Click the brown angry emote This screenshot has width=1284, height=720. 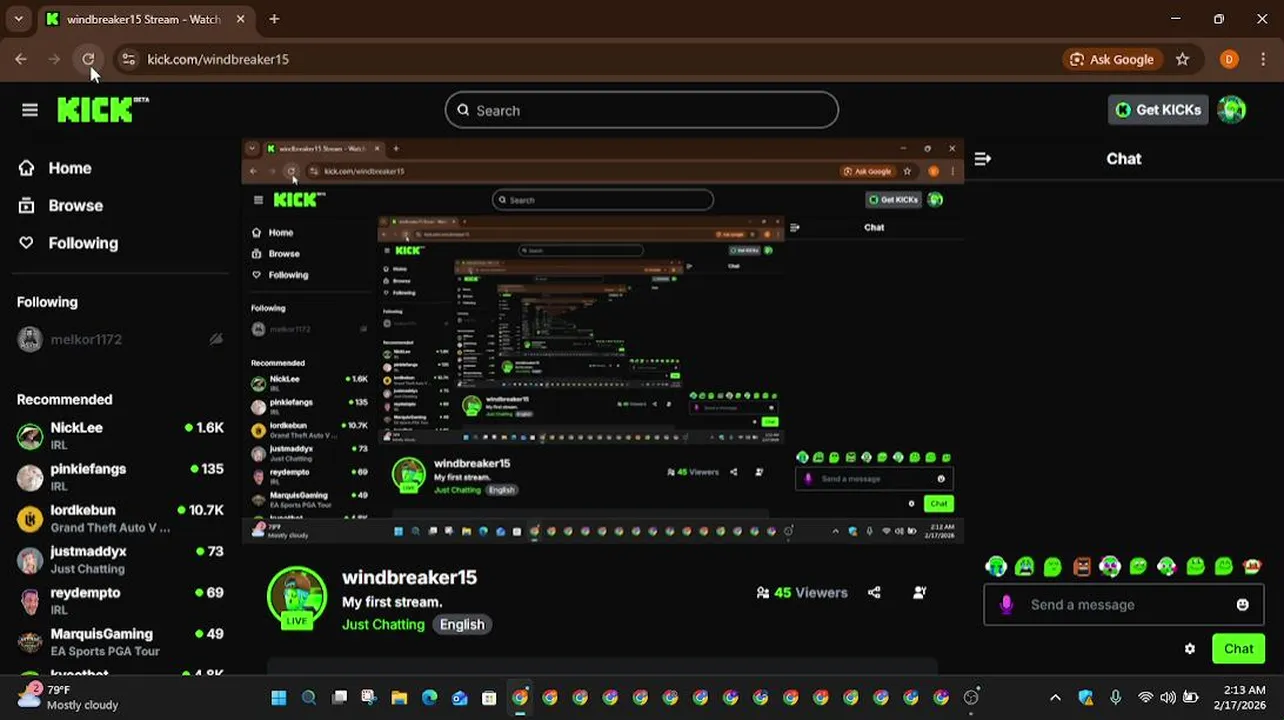coord(1081,567)
